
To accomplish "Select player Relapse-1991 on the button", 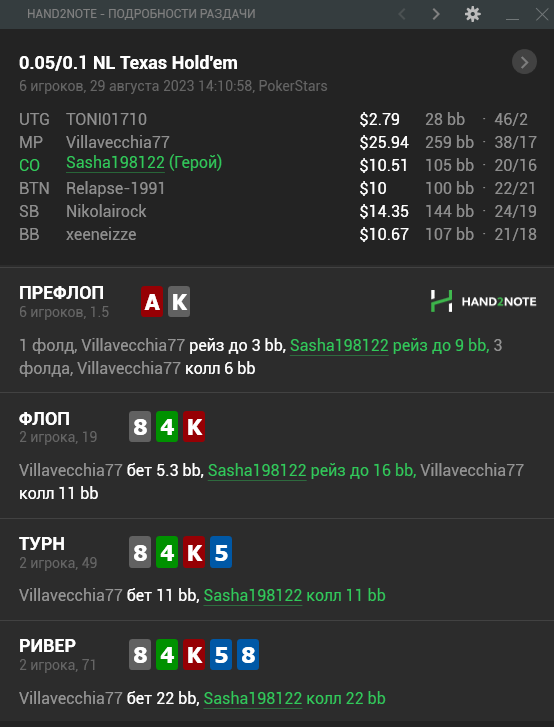I will pyautogui.click(x=115, y=188).
